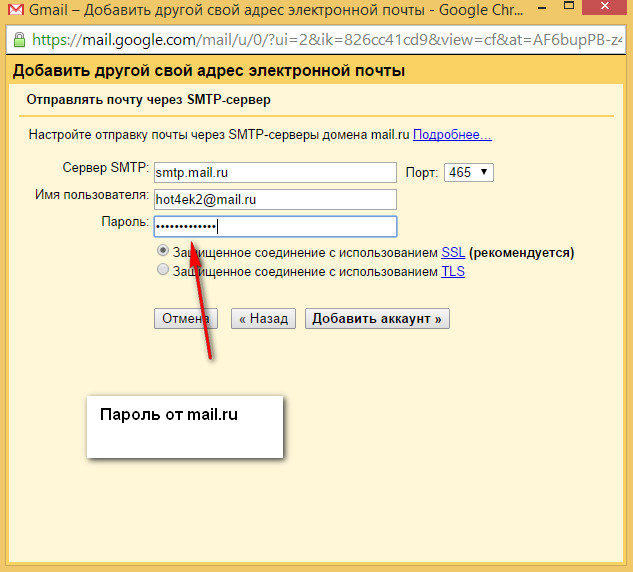The width and height of the screenshot is (633, 572).
Task: Click the Gmail envelope icon in title bar
Action: coord(15,9)
